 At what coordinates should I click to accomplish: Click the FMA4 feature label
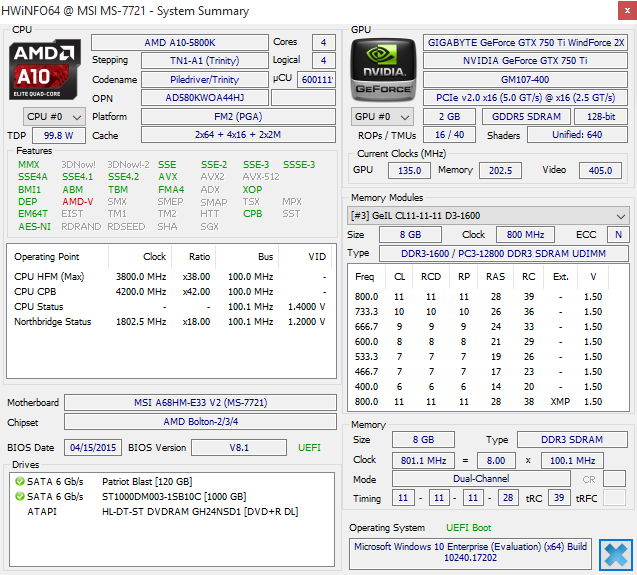(171, 190)
